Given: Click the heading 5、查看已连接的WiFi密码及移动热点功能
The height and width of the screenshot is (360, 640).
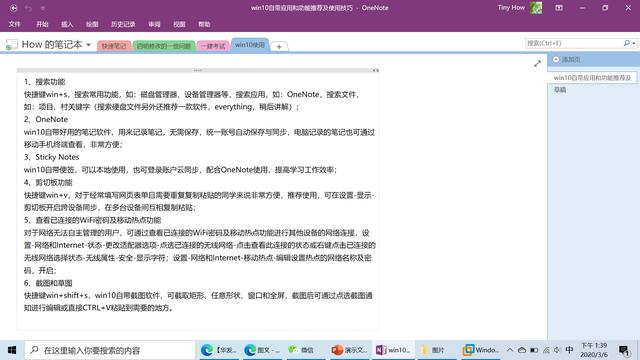Looking at the screenshot, I should pyautogui.click(x=92, y=220).
